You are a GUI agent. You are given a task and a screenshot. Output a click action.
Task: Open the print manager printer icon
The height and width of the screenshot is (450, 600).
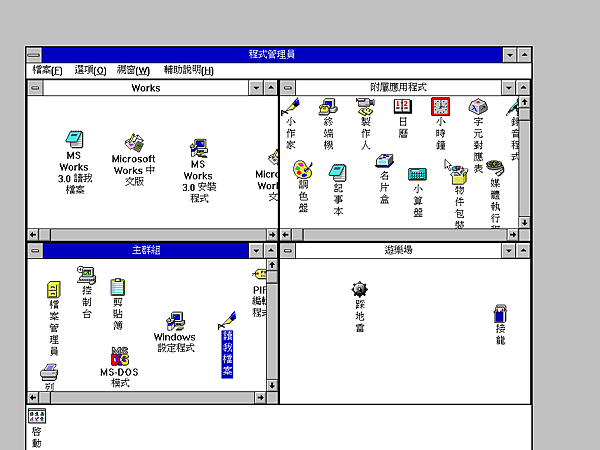[49, 372]
